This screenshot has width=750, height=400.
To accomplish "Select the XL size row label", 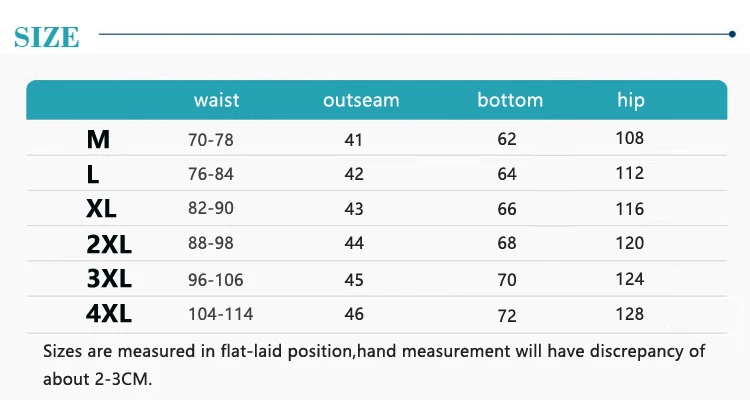I will pyautogui.click(x=101, y=209).
